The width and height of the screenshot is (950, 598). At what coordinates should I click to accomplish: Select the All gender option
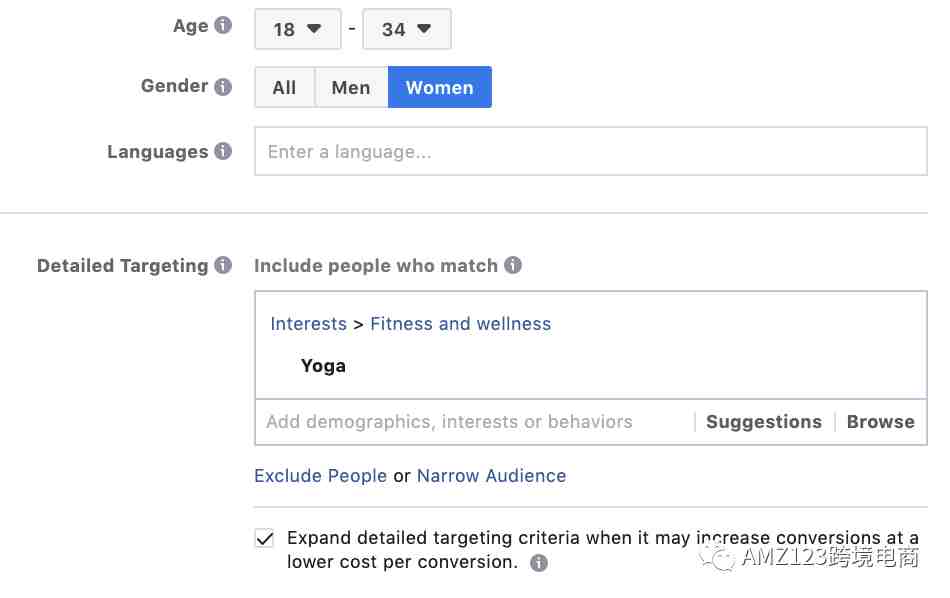click(x=285, y=87)
